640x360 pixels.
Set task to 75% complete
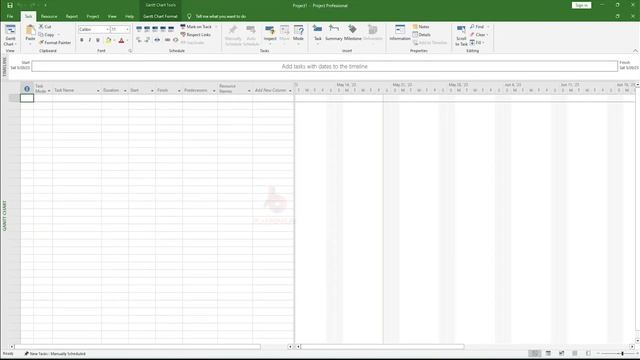point(163,29)
